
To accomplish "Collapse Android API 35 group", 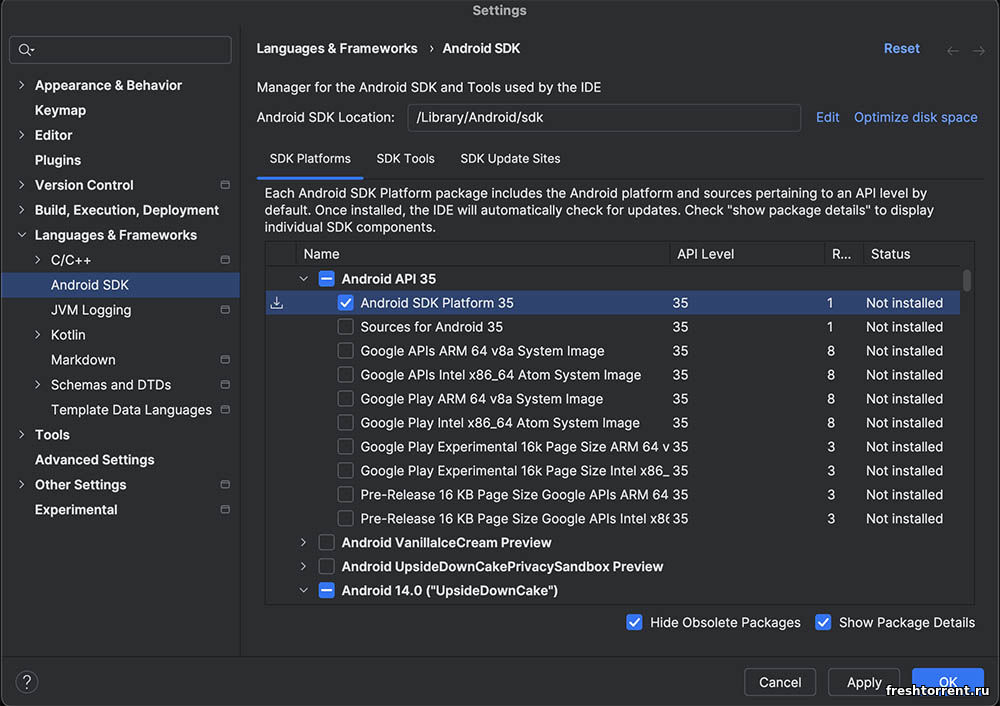I will 304,279.
